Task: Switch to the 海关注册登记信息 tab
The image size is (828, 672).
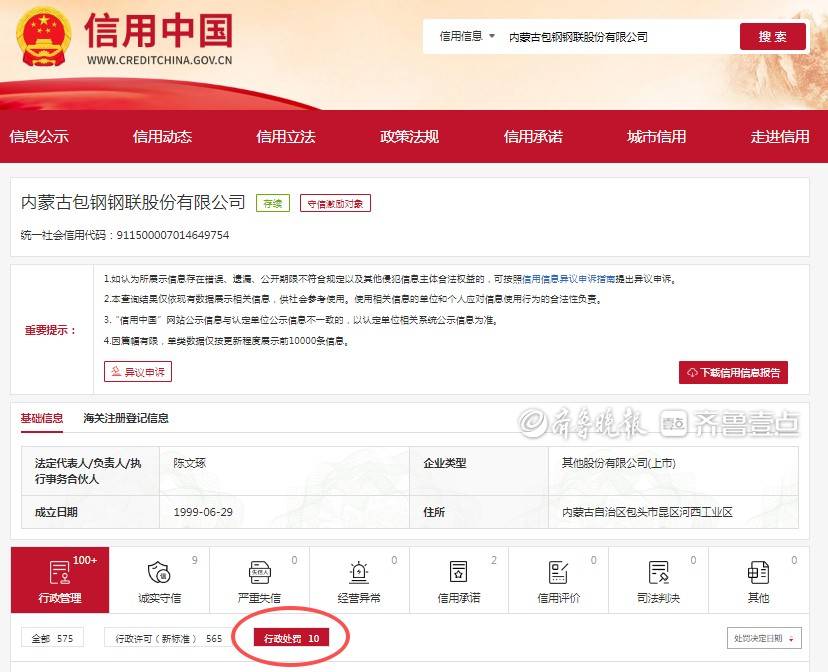Action: pos(126,419)
